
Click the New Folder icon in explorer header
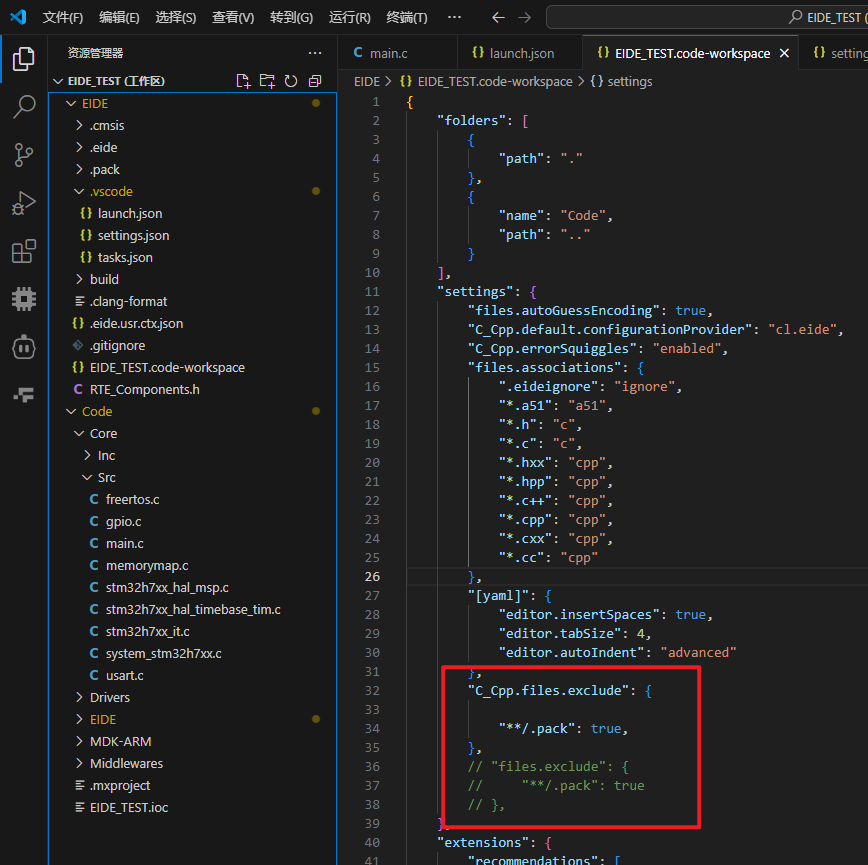(x=267, y=81)
